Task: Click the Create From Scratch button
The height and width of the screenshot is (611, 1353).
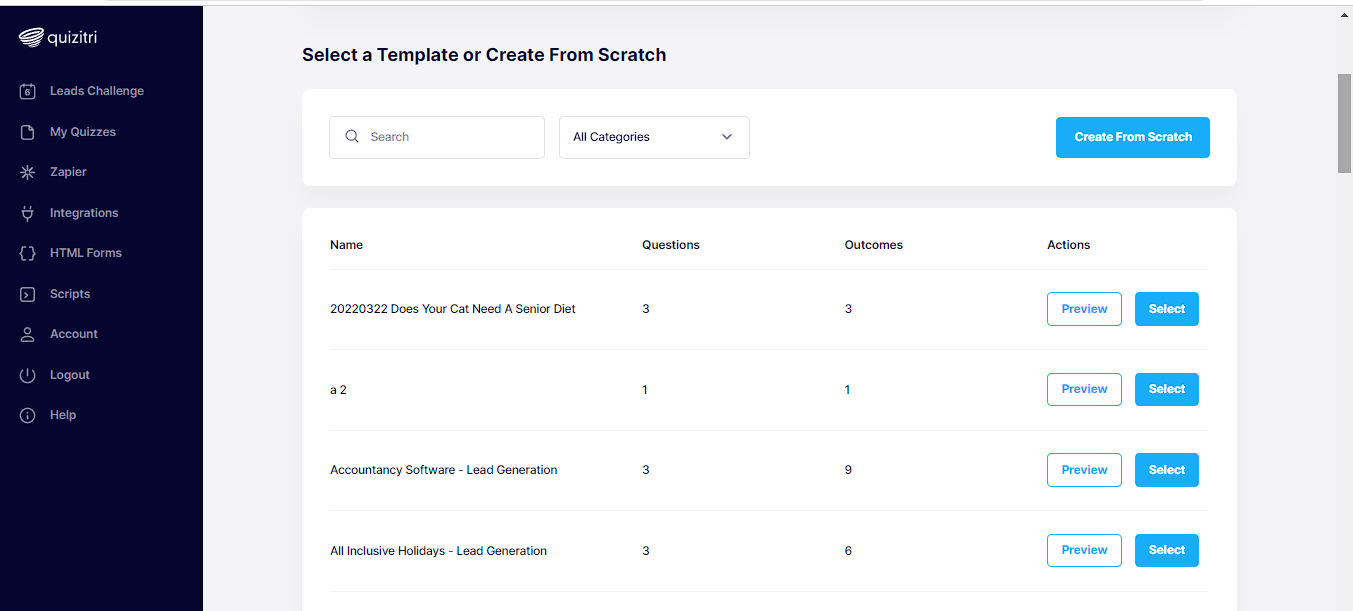Action: coord(1132,137)
